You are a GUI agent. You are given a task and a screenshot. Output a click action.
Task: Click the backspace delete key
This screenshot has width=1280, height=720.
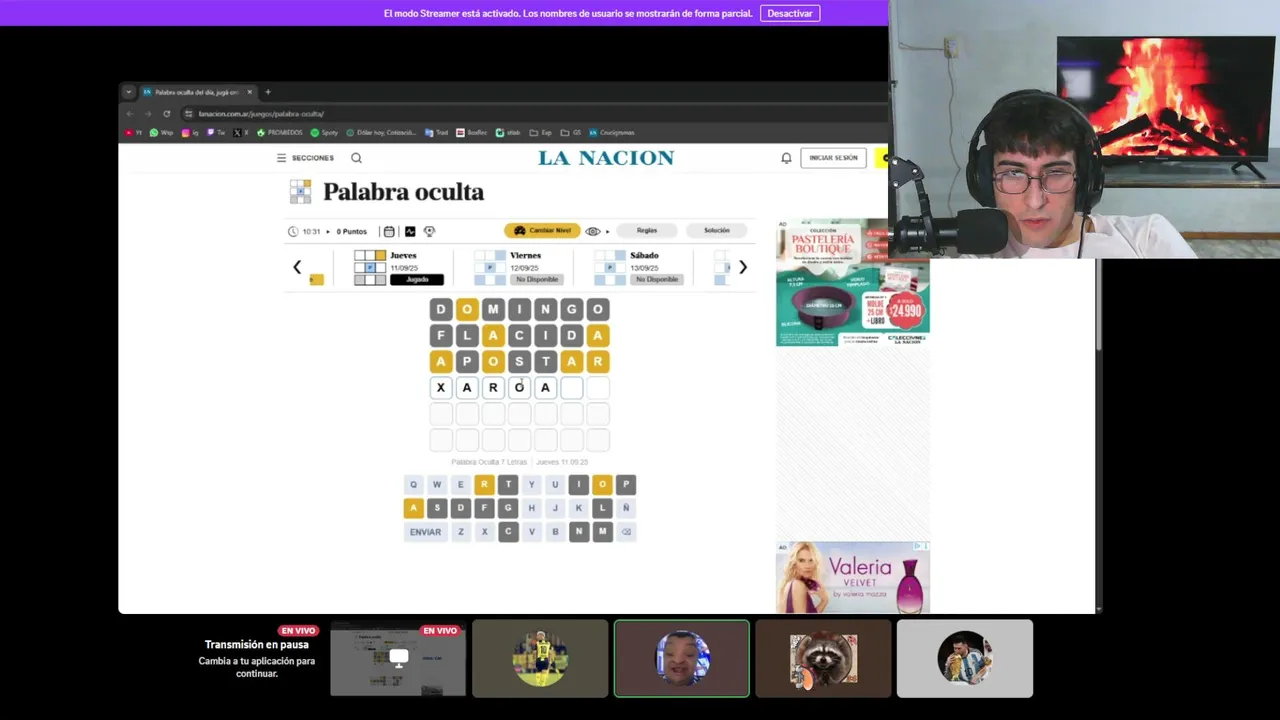[x=626, y=532]
